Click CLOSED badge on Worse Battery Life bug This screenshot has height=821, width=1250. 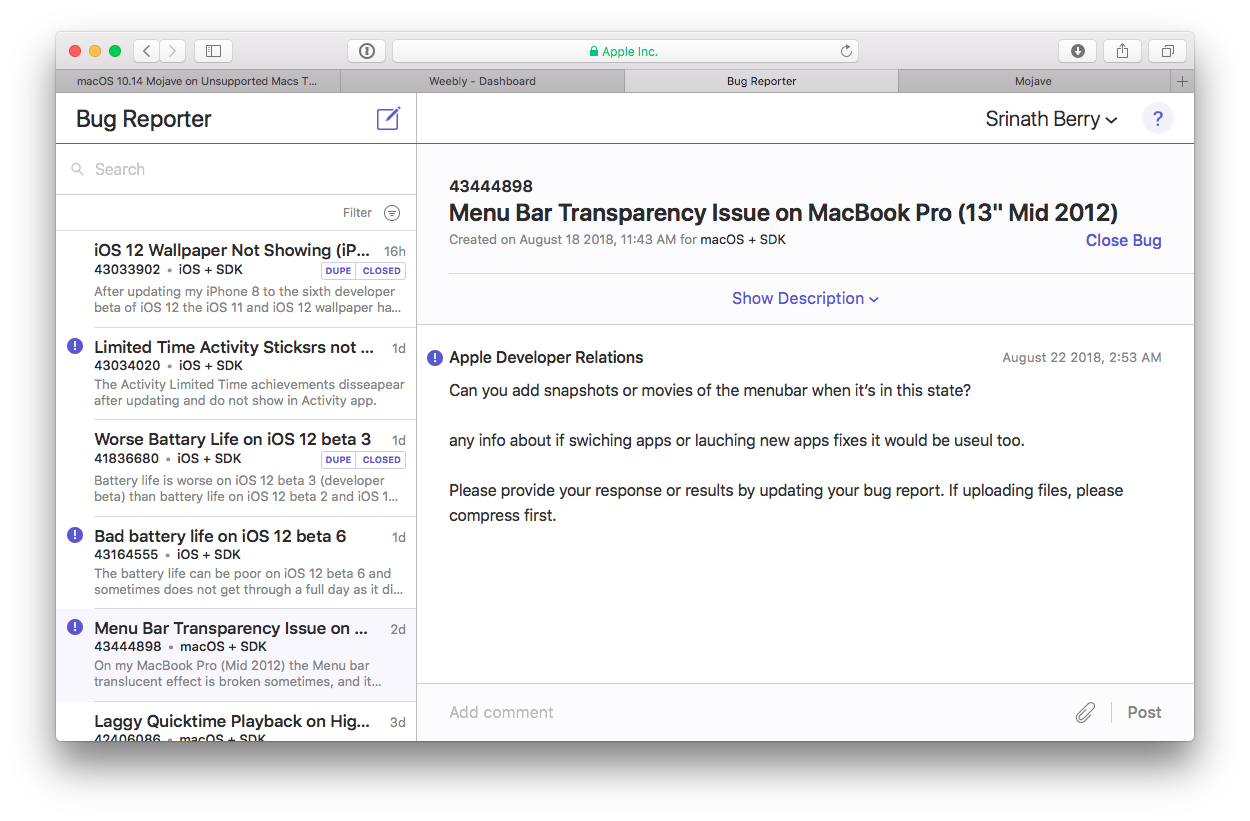381,460
